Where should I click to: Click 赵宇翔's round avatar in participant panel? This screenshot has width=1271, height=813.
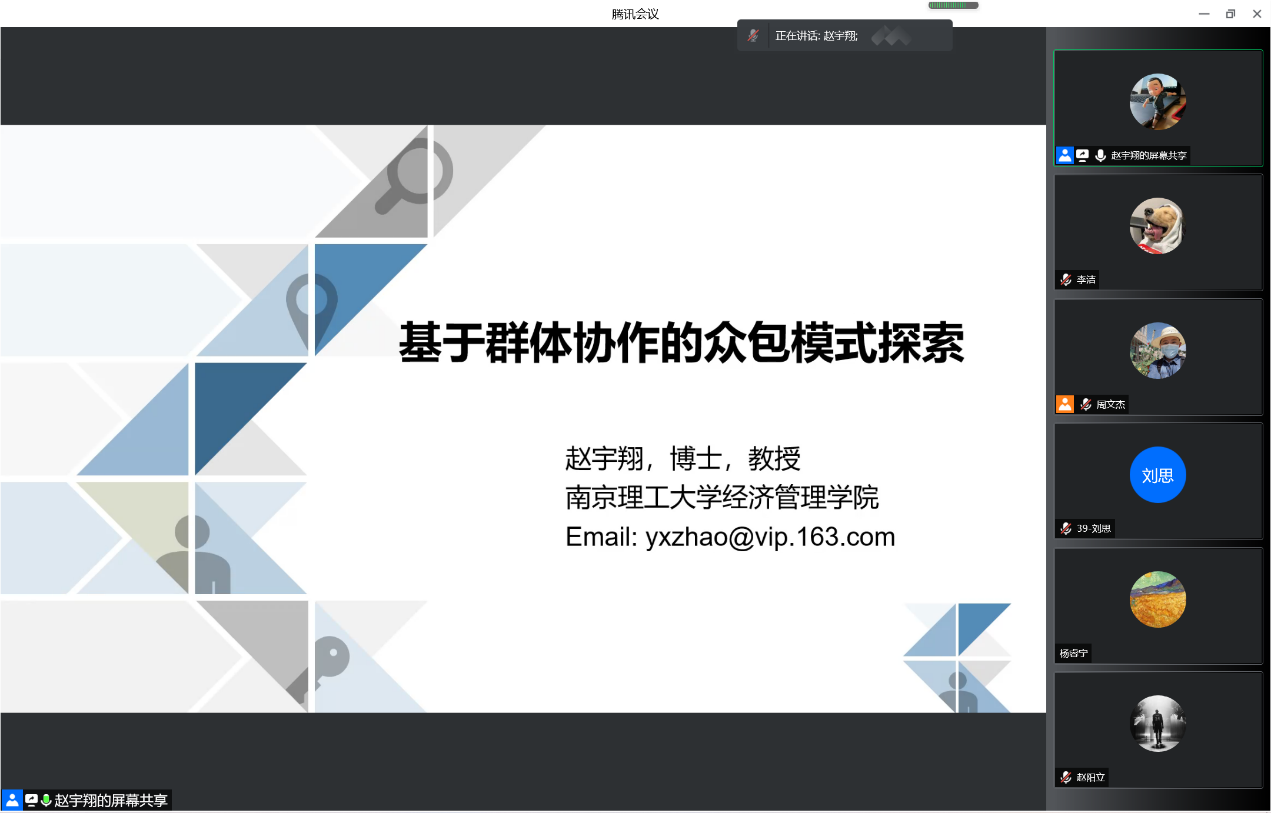click(1157, 101)
